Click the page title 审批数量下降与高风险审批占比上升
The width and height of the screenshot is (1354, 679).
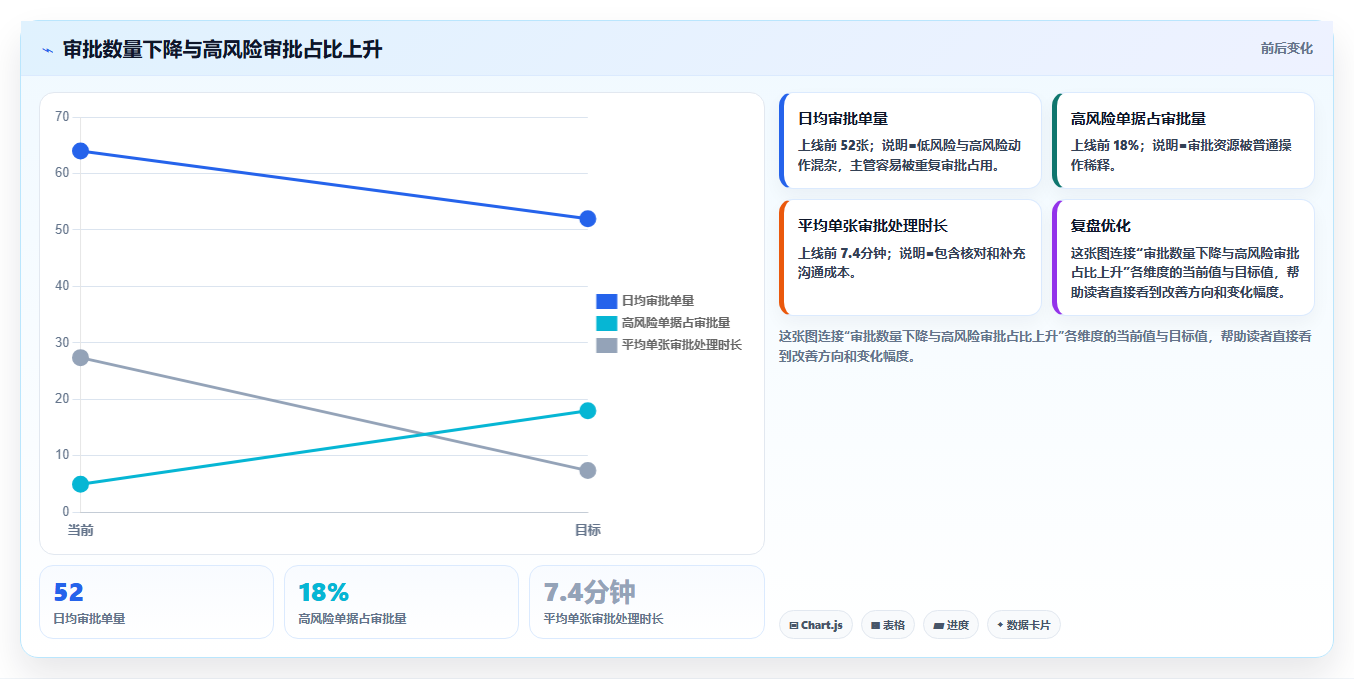tap(222, 50)
